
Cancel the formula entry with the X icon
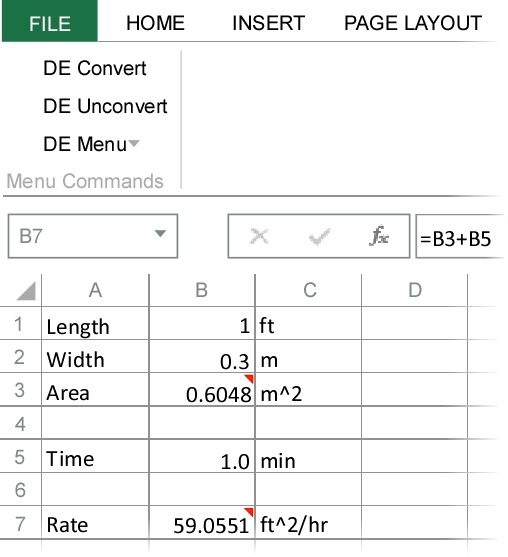point(259,236)
